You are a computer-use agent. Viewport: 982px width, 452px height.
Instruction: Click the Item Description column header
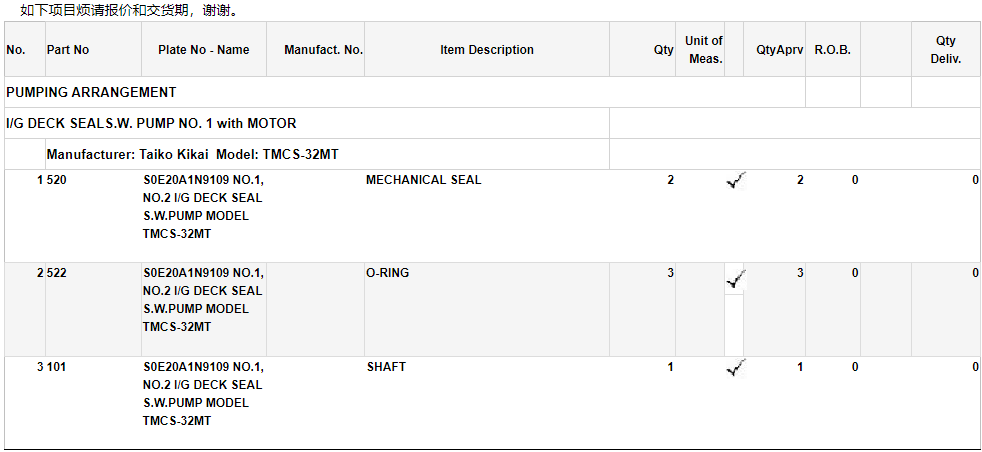coord(487,50)
